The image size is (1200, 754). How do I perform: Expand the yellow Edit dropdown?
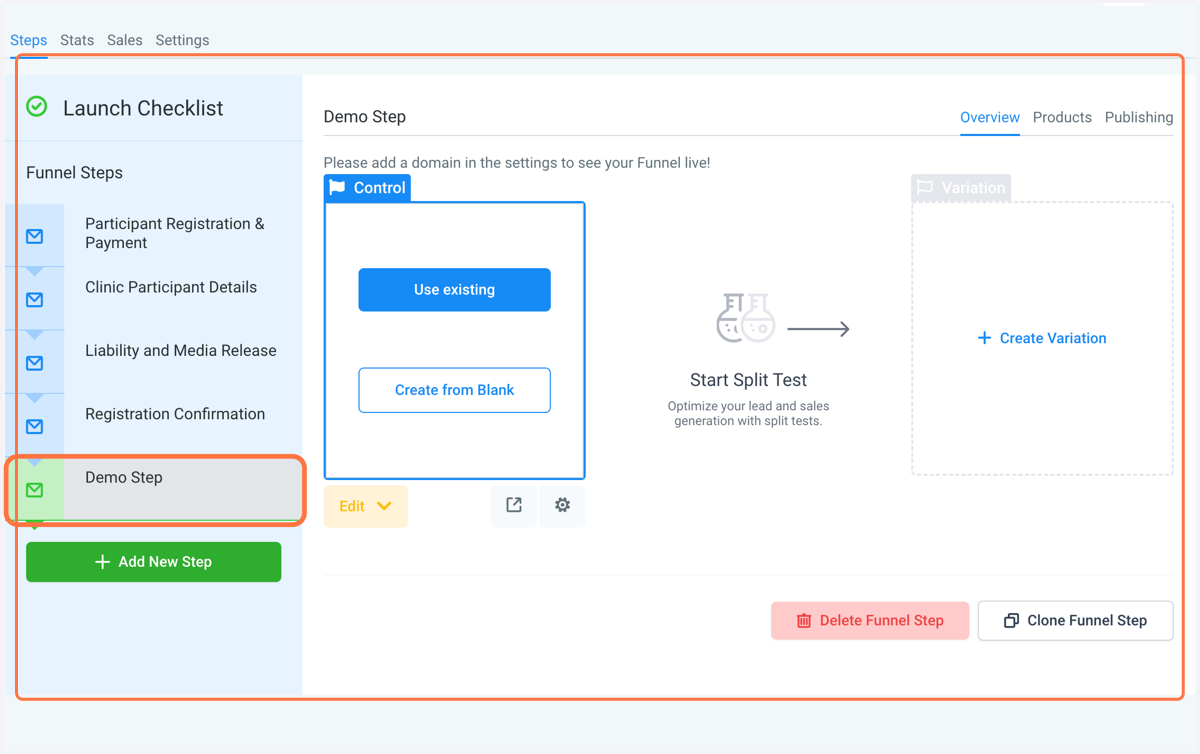point(366,506)
